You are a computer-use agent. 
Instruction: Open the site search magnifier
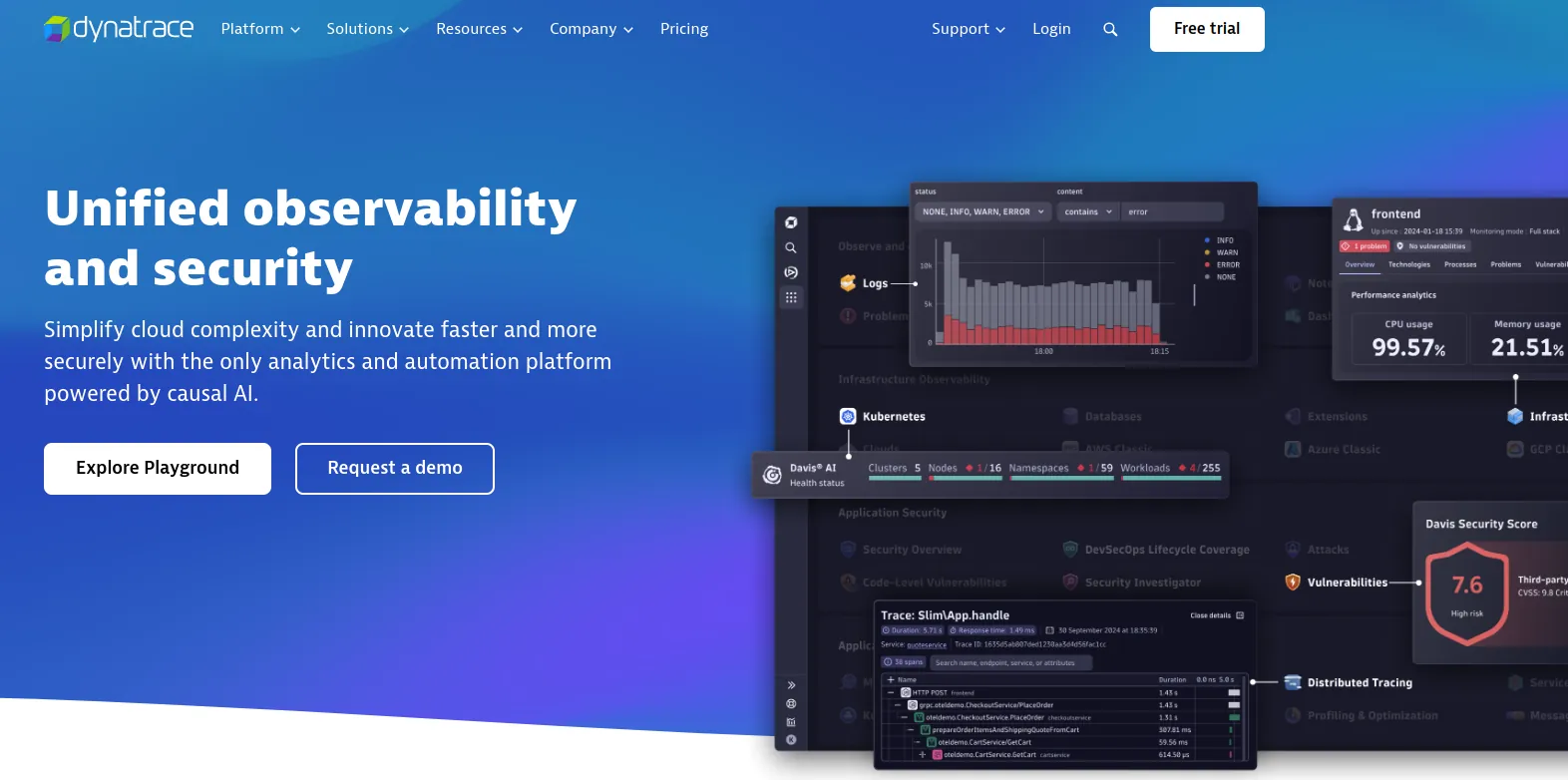(x=1110, y=30)
